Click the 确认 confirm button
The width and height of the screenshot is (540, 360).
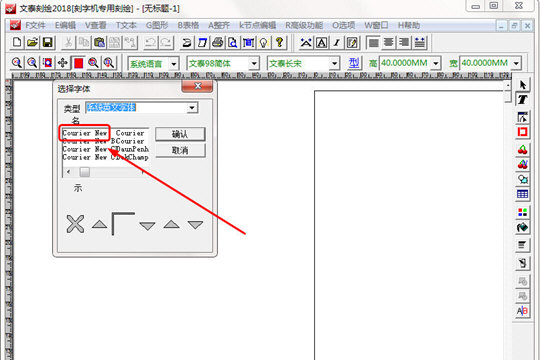tap(180, 134)
